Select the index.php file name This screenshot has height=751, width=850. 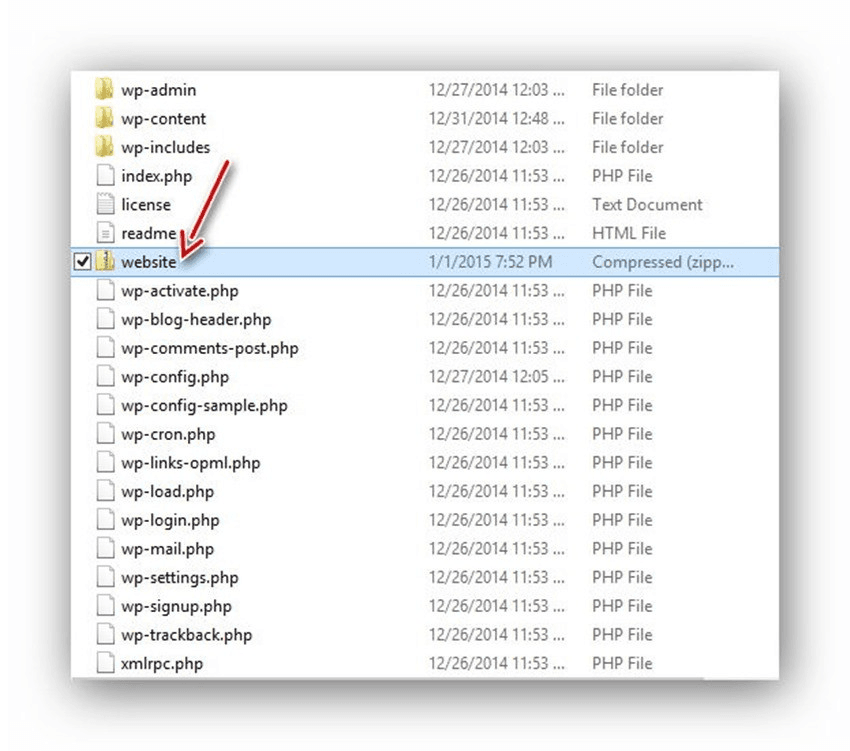[156, 176]
